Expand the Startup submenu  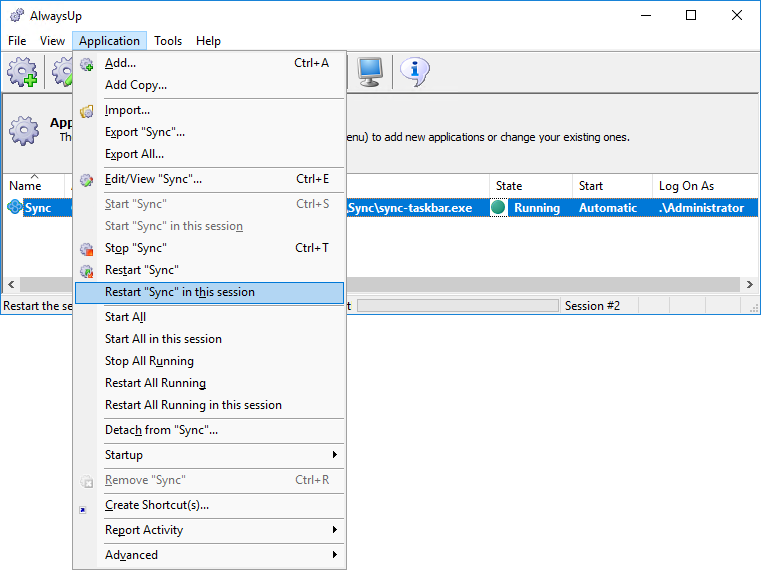click(210, 455)
